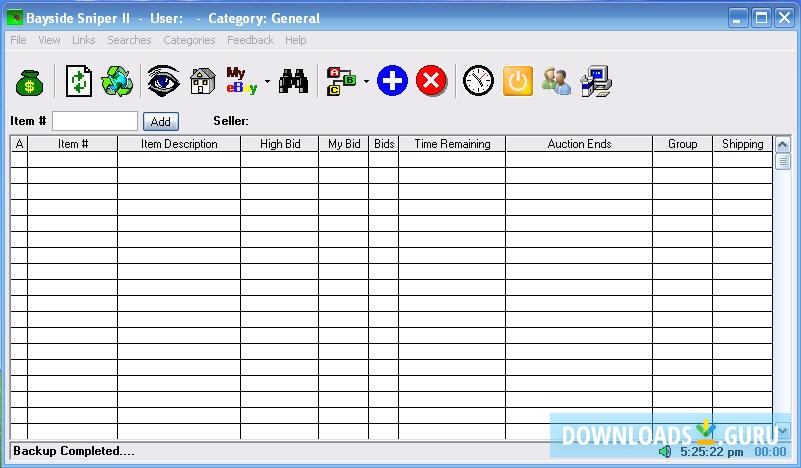Click the Backup Completed status text
This screenshot has width=801, height=468.
pyautogui.click(x=74, y=451)
